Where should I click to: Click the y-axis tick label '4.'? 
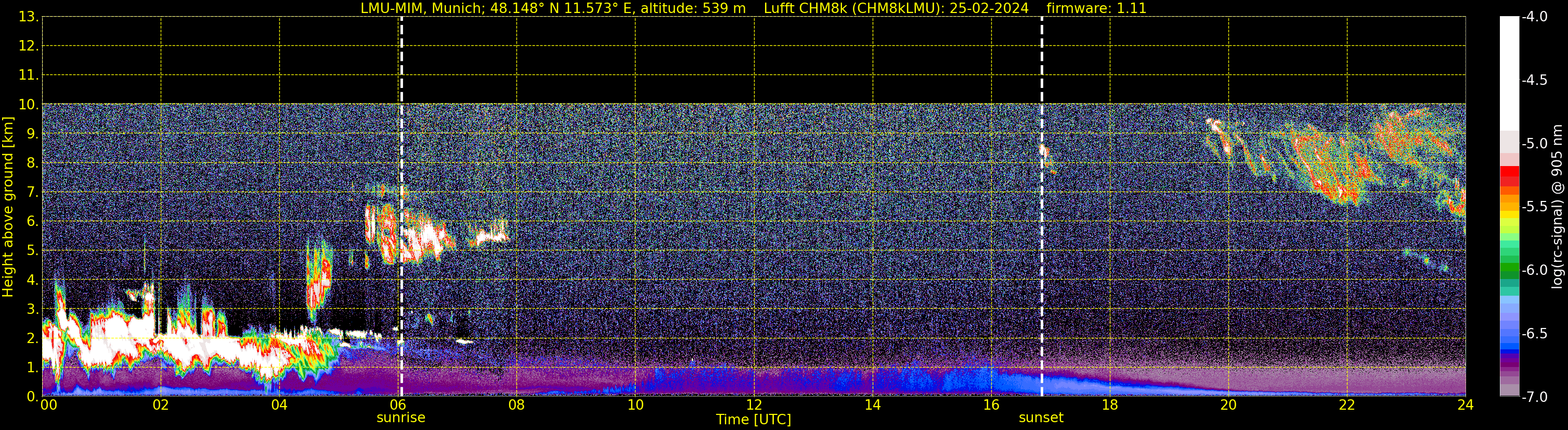point(33,280)
